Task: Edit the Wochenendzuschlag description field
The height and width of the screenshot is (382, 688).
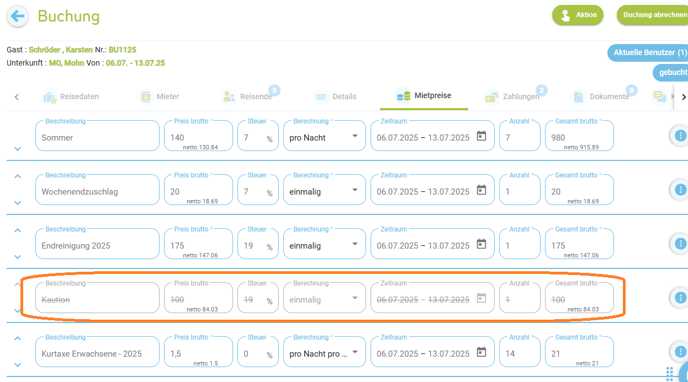Action: 97,190
